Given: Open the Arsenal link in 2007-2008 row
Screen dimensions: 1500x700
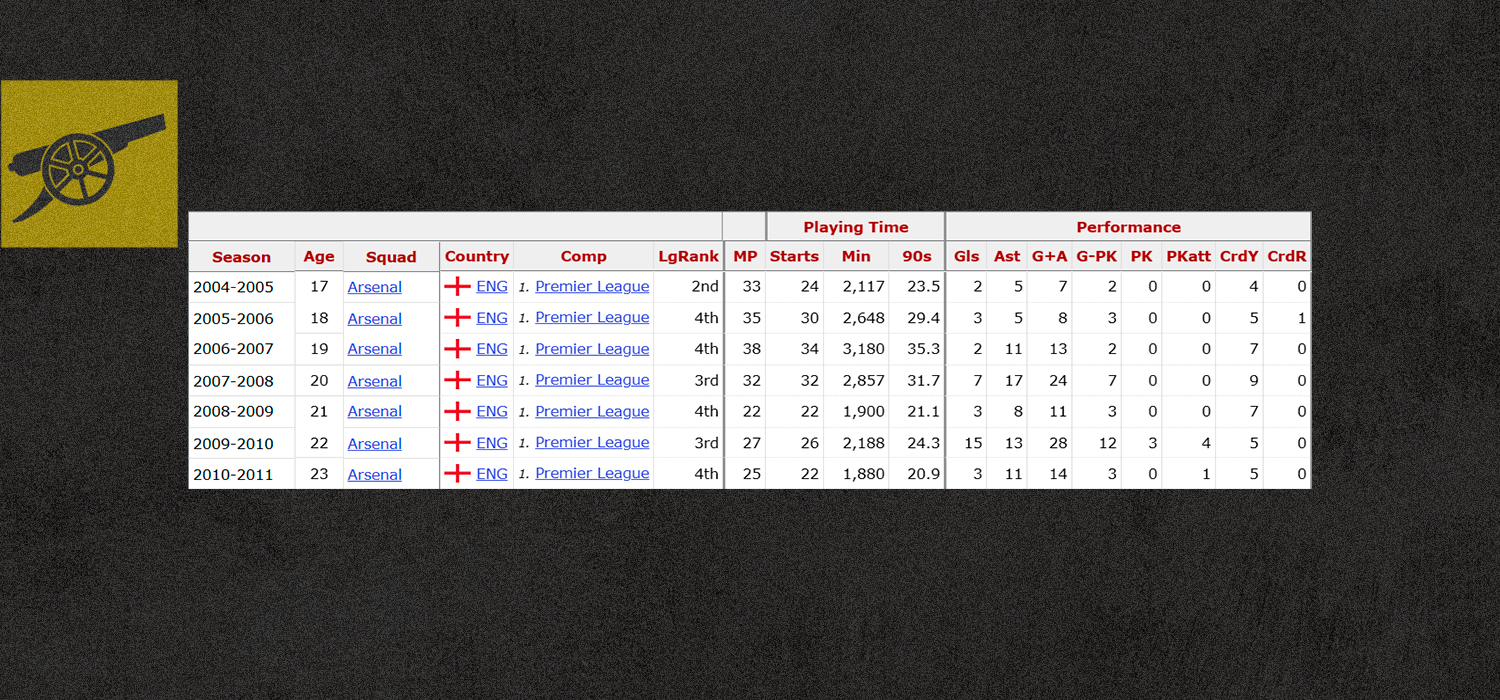Looking at the screenshot, I should point(375,381).
